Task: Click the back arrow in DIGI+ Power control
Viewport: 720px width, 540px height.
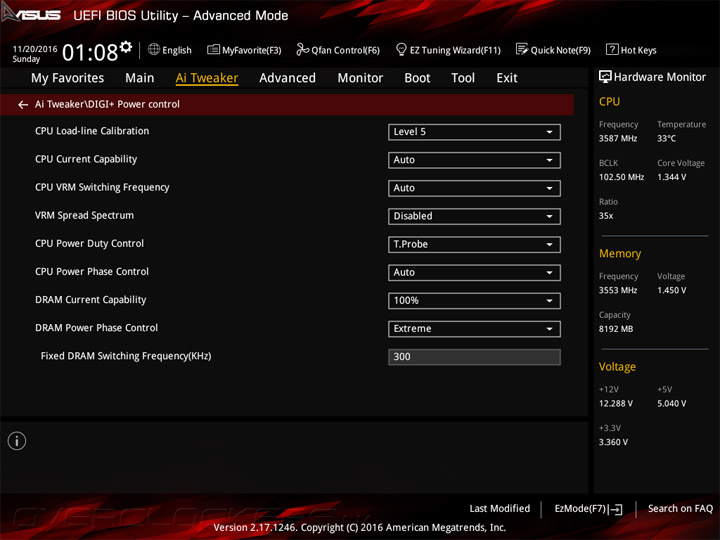Action: (23, 105)
